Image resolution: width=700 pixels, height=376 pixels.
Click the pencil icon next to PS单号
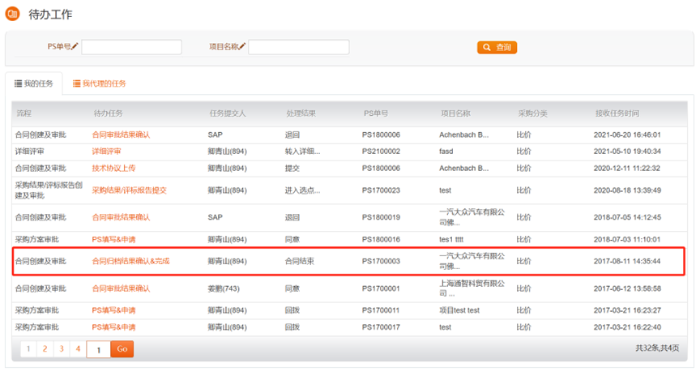tap(75, 46)
